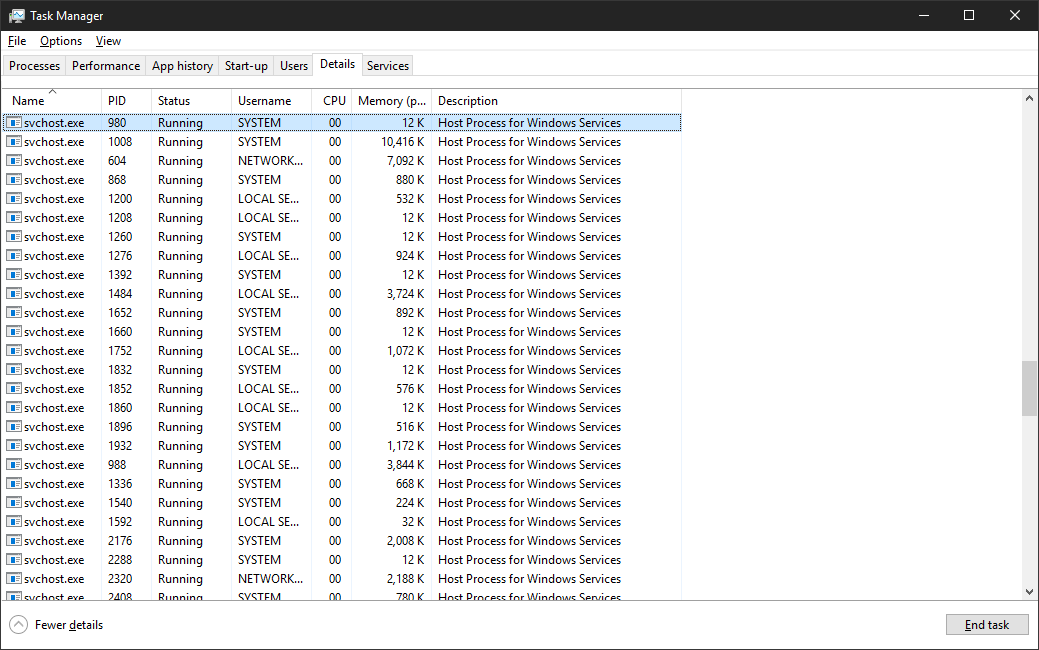Sort by the PID column header
The image size is (1039, 650).
(127, 101)
